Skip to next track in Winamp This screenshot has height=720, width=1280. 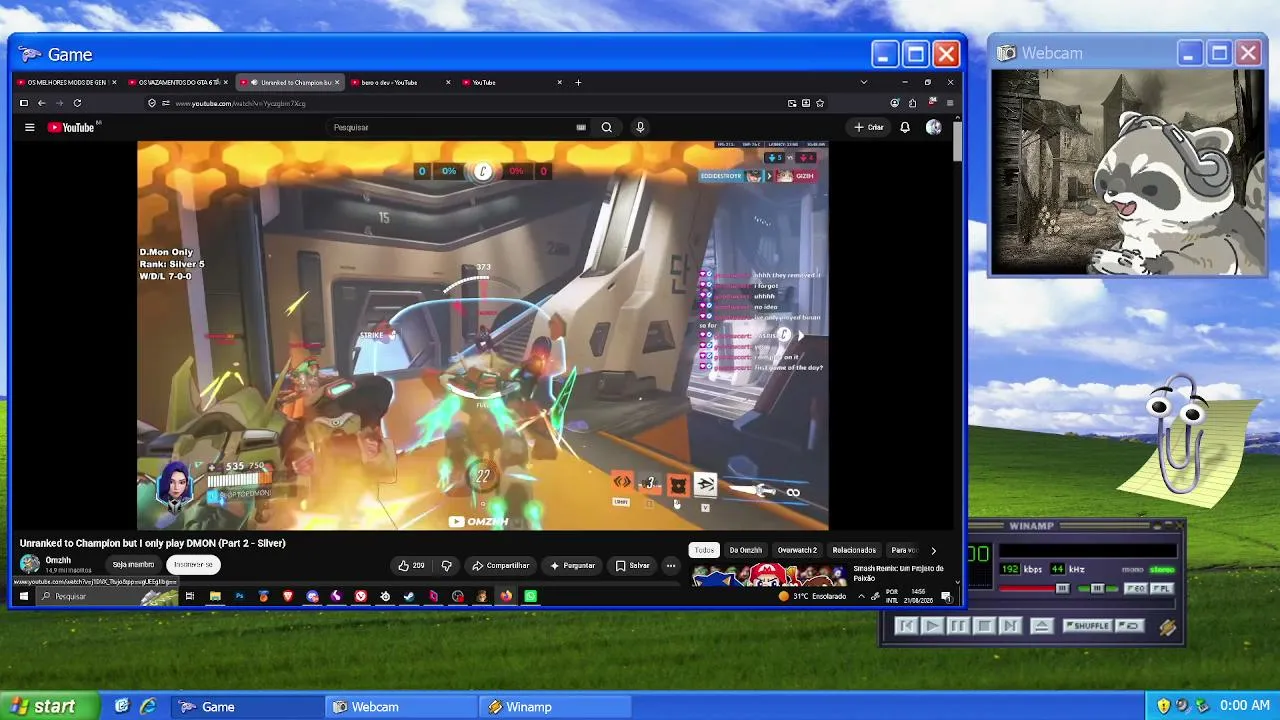[x=1009, y=626]
